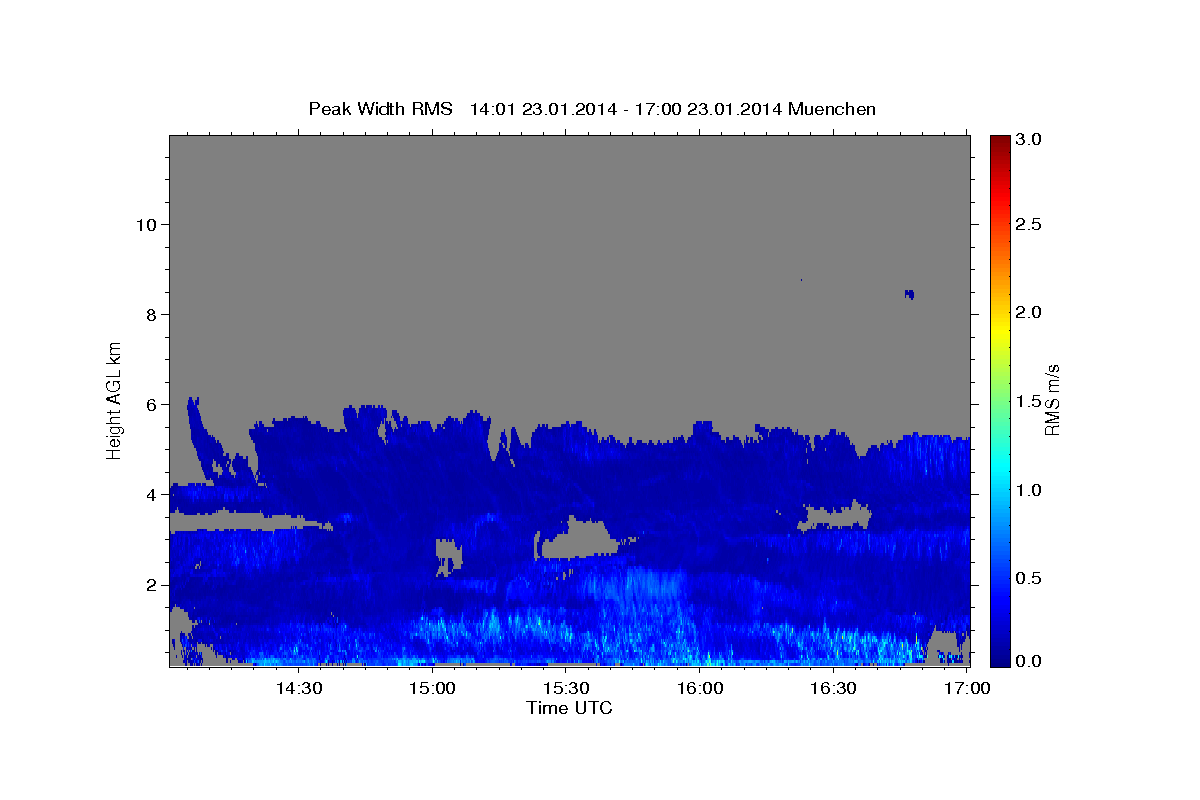Click the yellow band of the colorbar

pyautogui.click(x=999, y=330)
